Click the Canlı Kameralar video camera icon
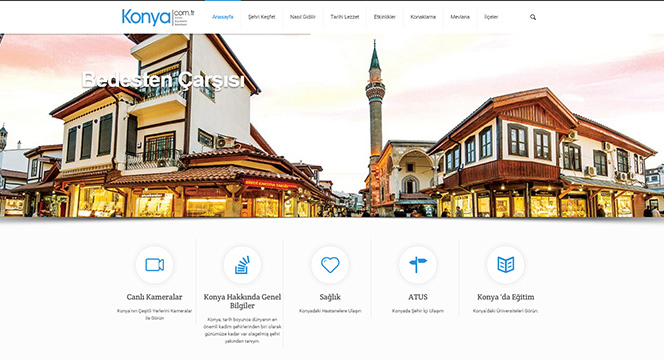The height and width of the screenshot is (360, 664). 155,265
